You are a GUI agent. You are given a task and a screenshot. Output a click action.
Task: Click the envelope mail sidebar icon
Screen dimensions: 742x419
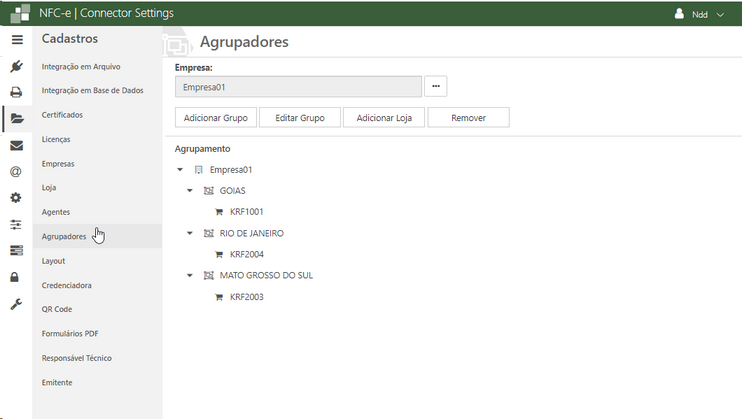coord(17,145)
